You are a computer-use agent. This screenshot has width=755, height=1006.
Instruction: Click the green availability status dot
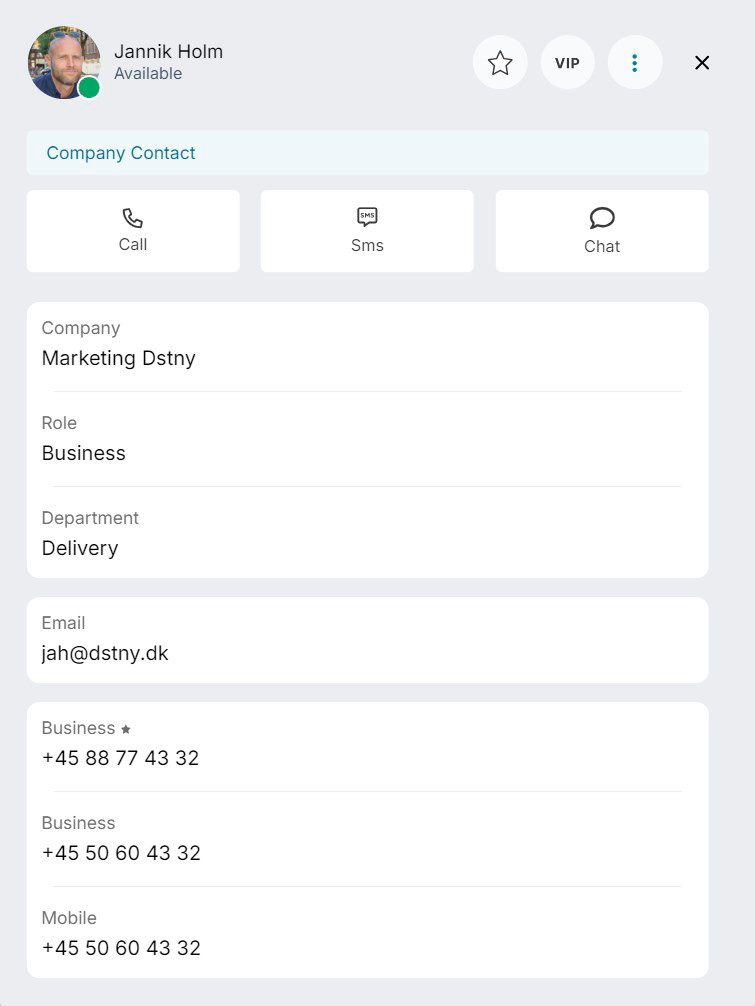click(x=89, y=87)
